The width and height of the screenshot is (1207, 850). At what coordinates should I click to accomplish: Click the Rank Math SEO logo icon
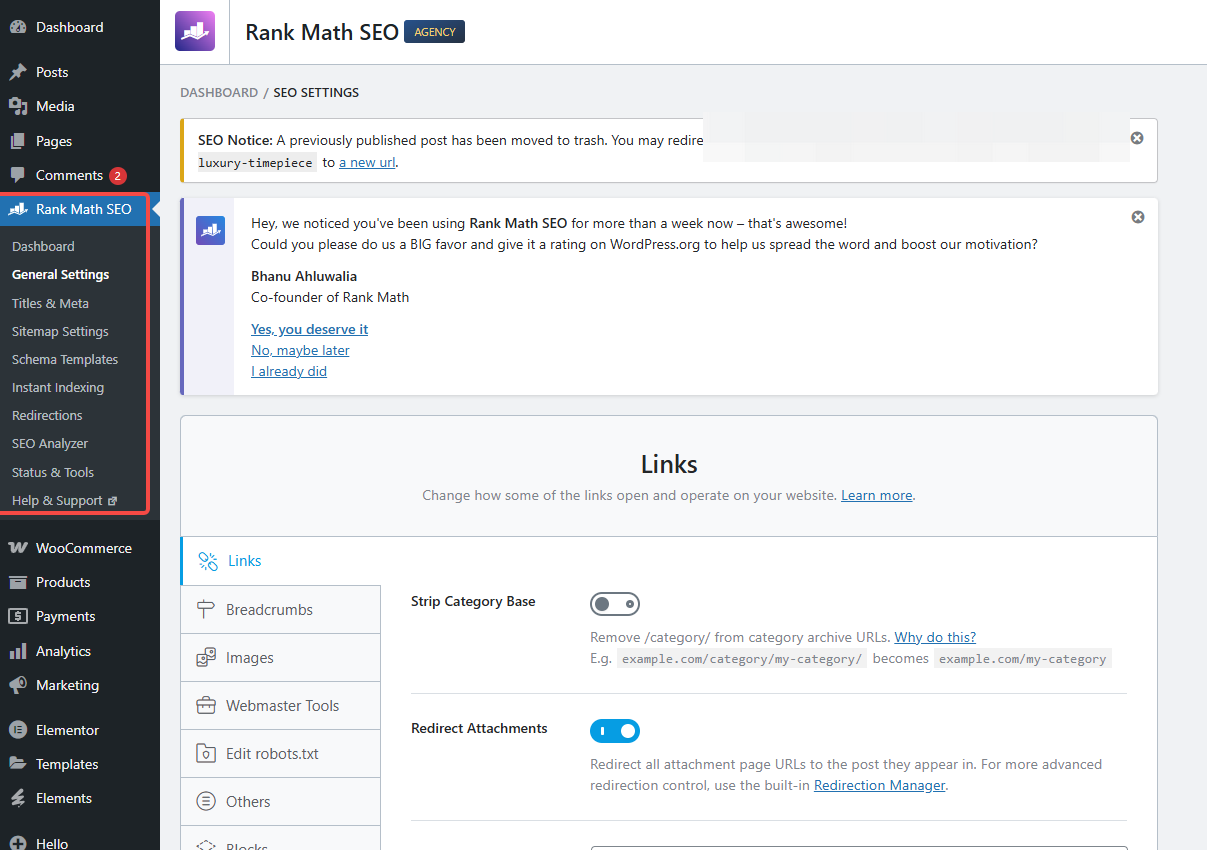point(194,31)
